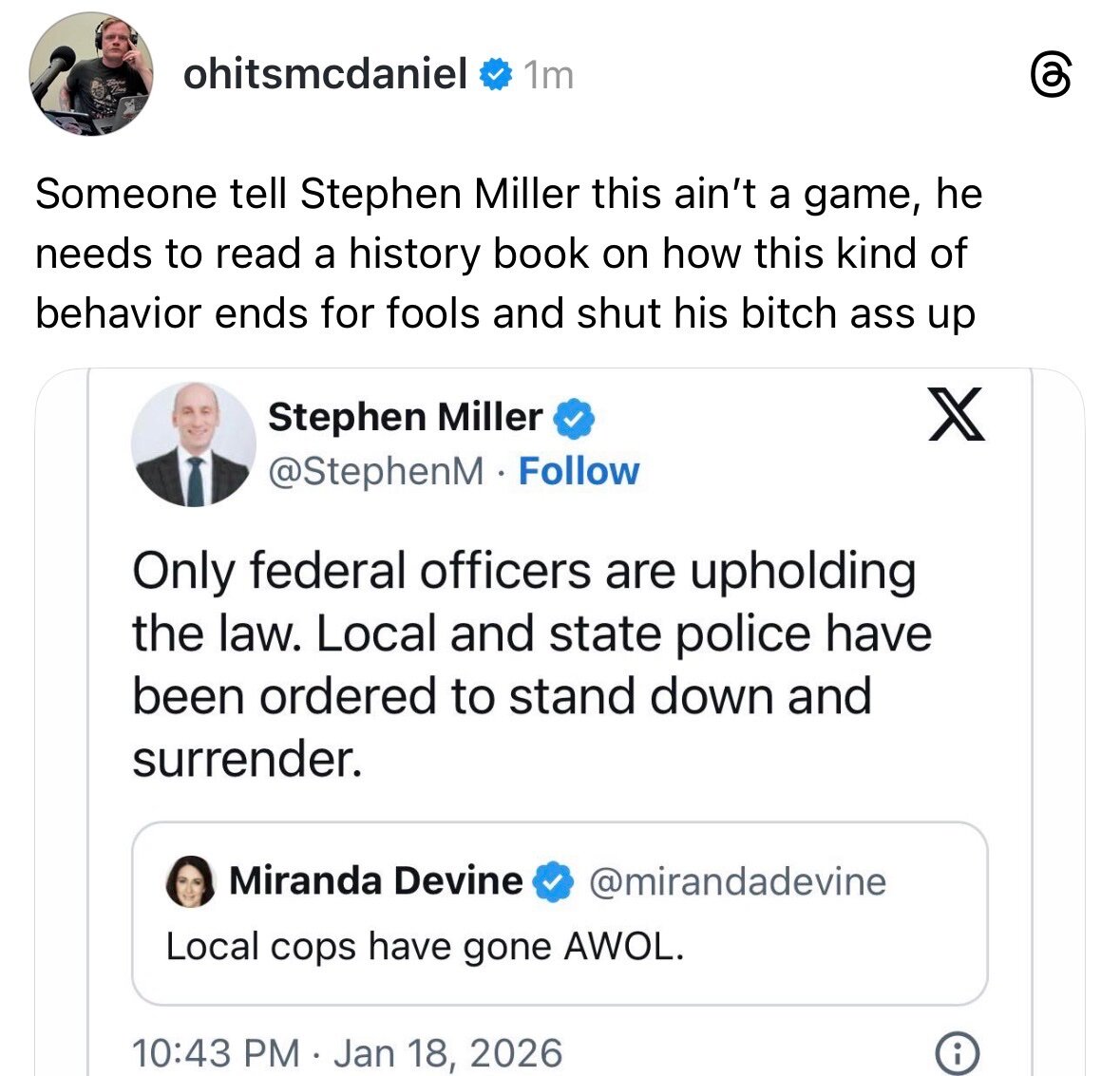The width and height of the screenshot is (1120, 1076).
Task: Click the @mirandadevine handle
Action: coord(737,881)
